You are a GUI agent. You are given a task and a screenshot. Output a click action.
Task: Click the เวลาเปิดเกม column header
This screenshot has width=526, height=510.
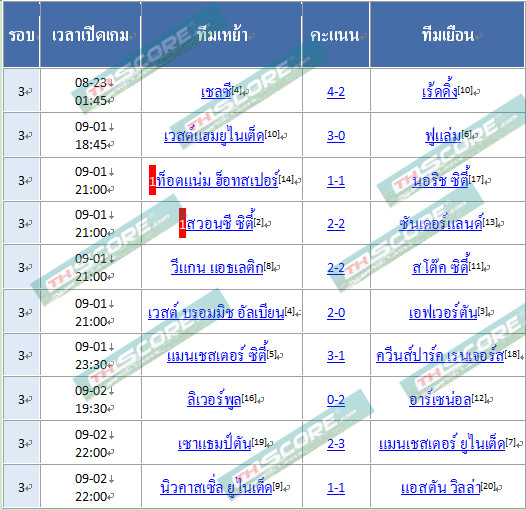click(x=91, y=34)
